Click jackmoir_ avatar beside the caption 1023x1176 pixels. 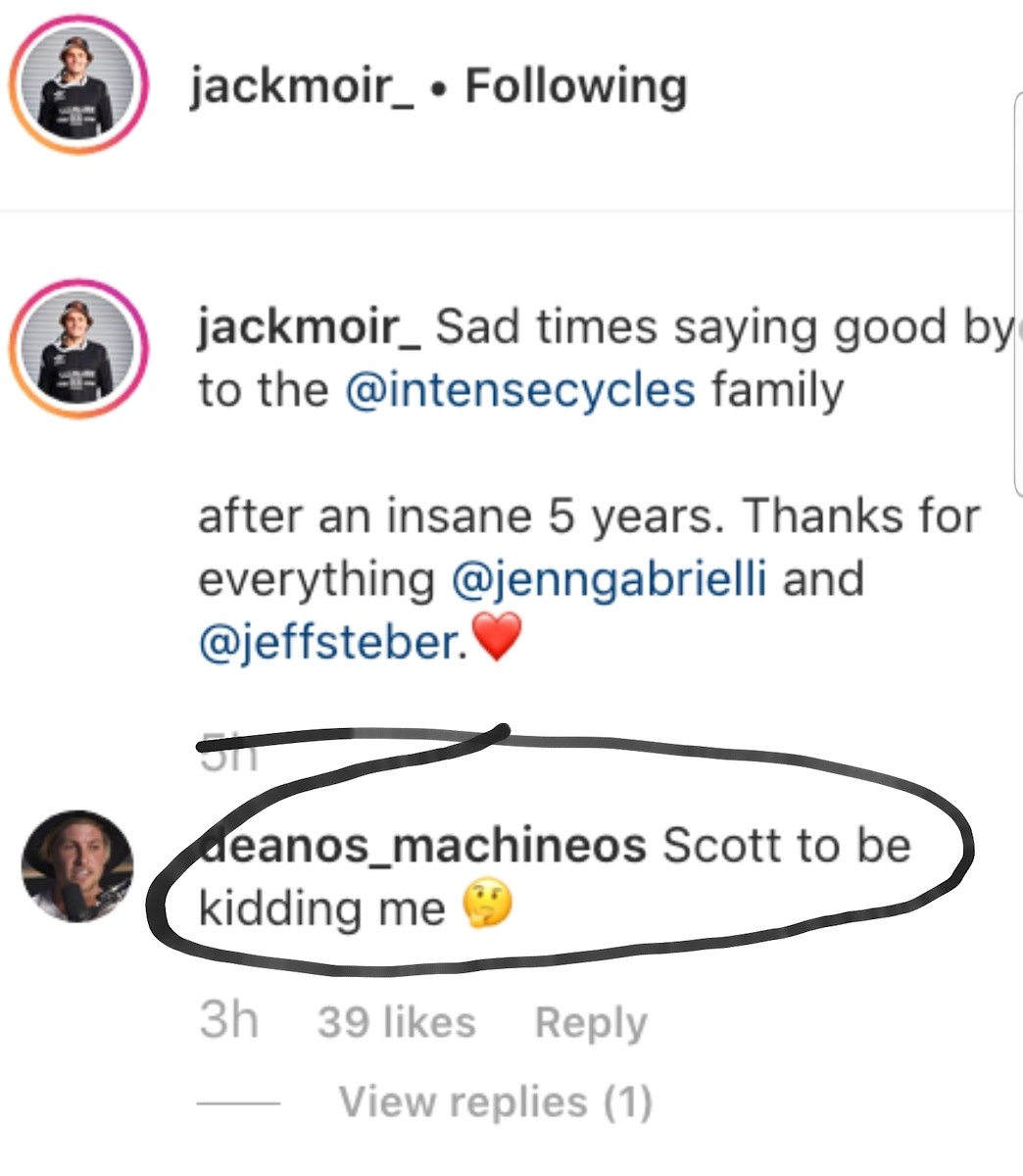pyautogui.click(x=78, y=350)
